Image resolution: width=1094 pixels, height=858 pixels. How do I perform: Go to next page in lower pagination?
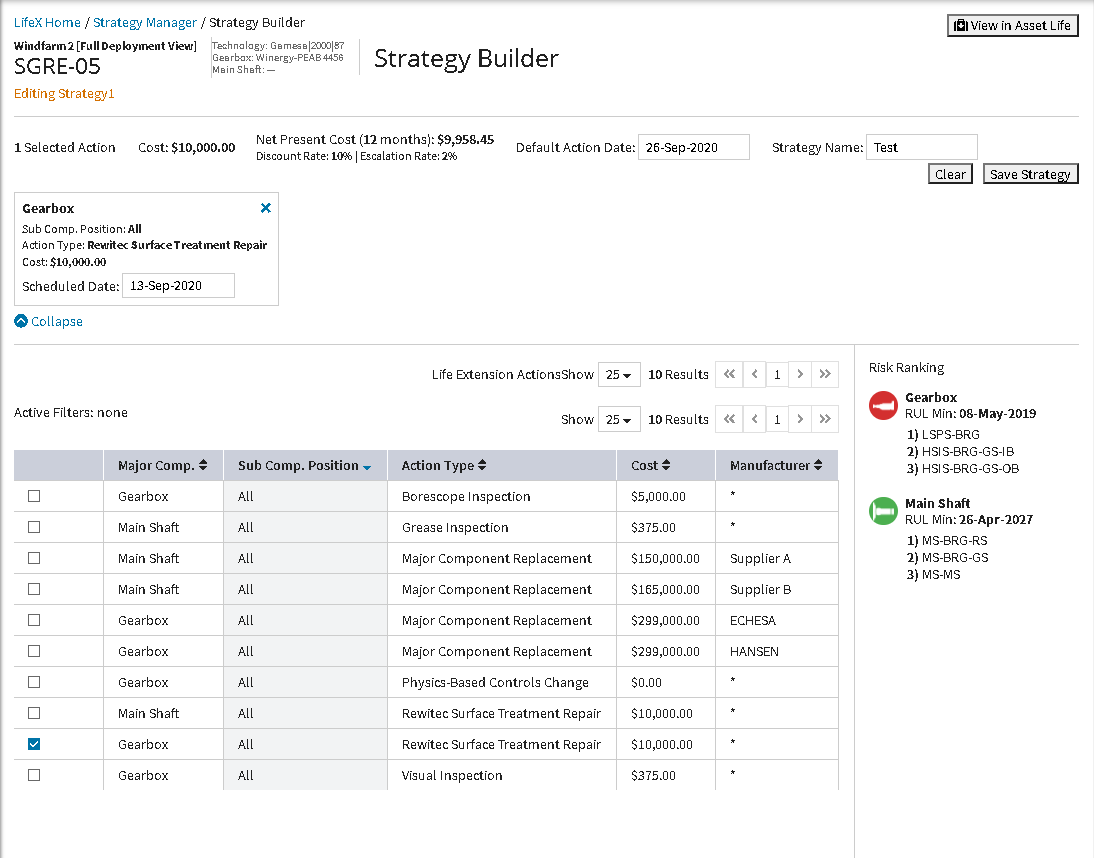[800, 419]
